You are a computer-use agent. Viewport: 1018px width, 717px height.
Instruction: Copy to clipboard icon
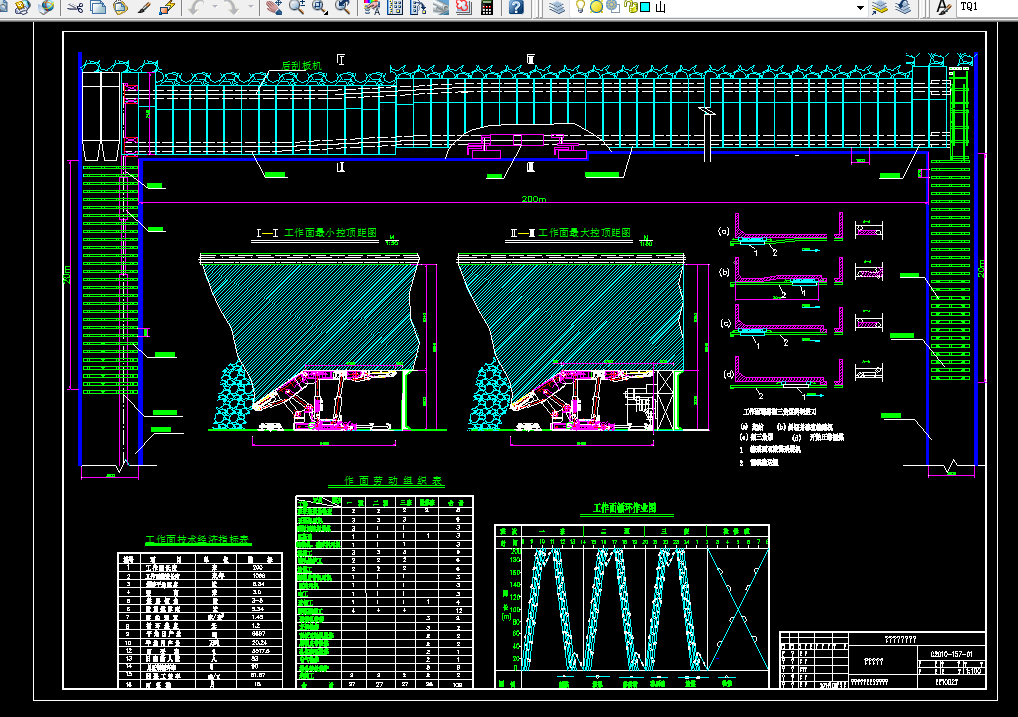(98, 8)
